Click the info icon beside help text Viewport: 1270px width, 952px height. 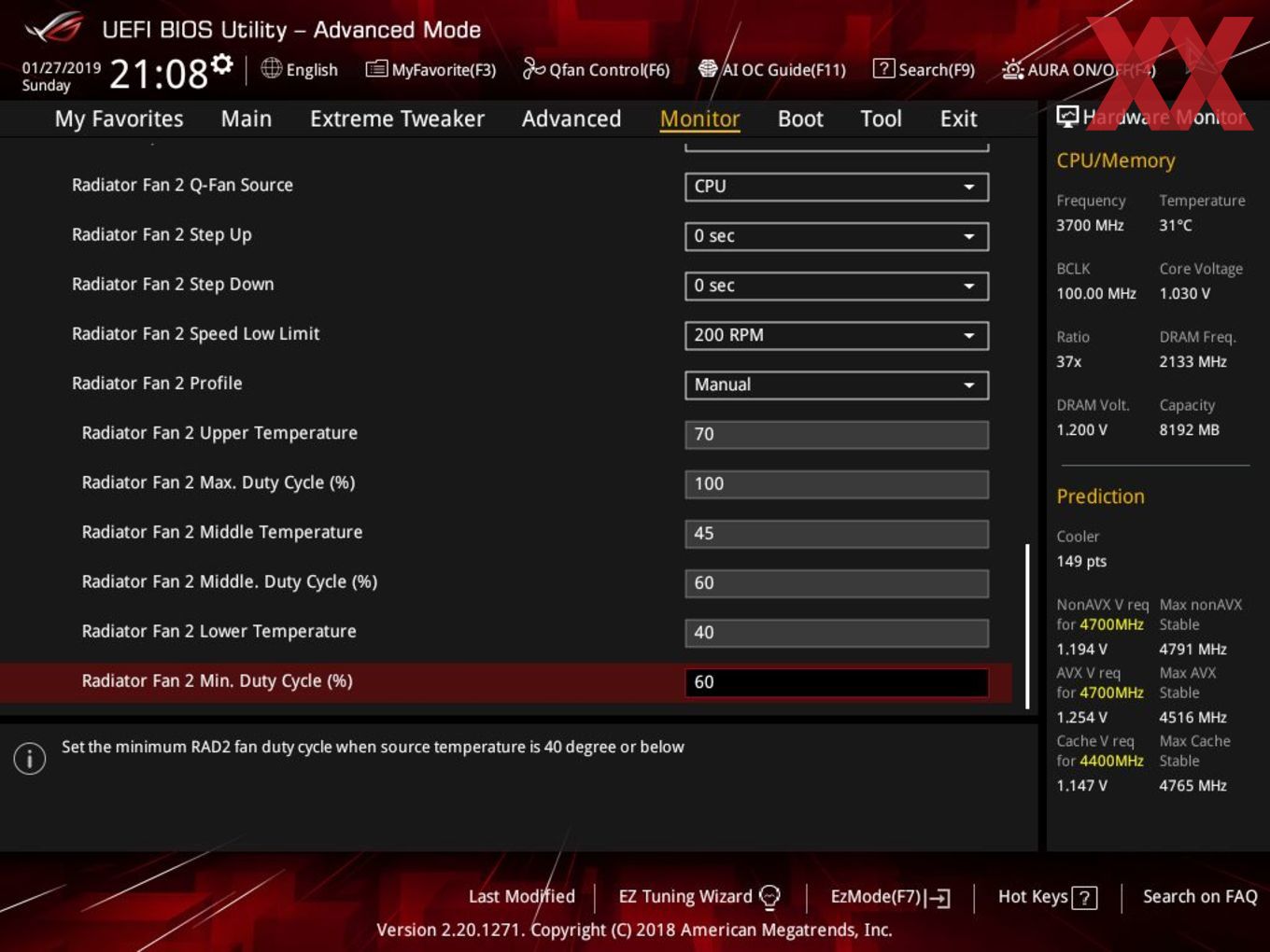(30, 758)
